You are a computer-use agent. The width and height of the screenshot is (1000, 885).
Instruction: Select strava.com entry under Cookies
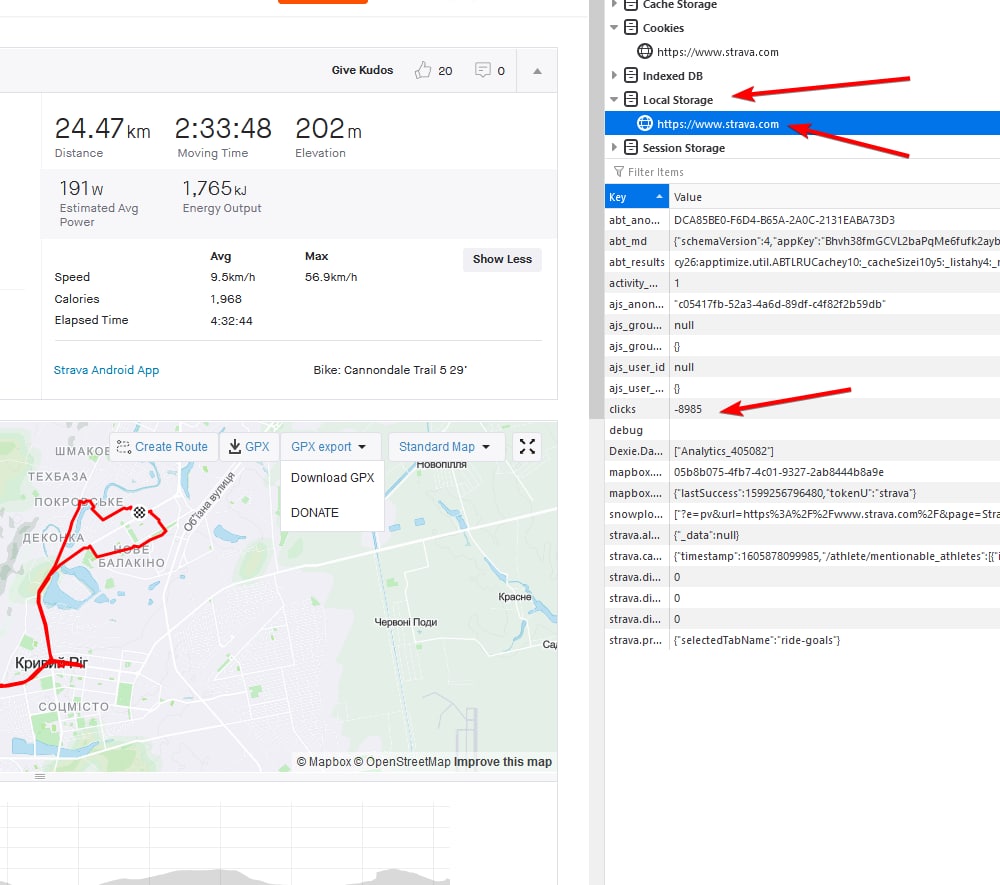pyautogui.click(x=717, y=52)
